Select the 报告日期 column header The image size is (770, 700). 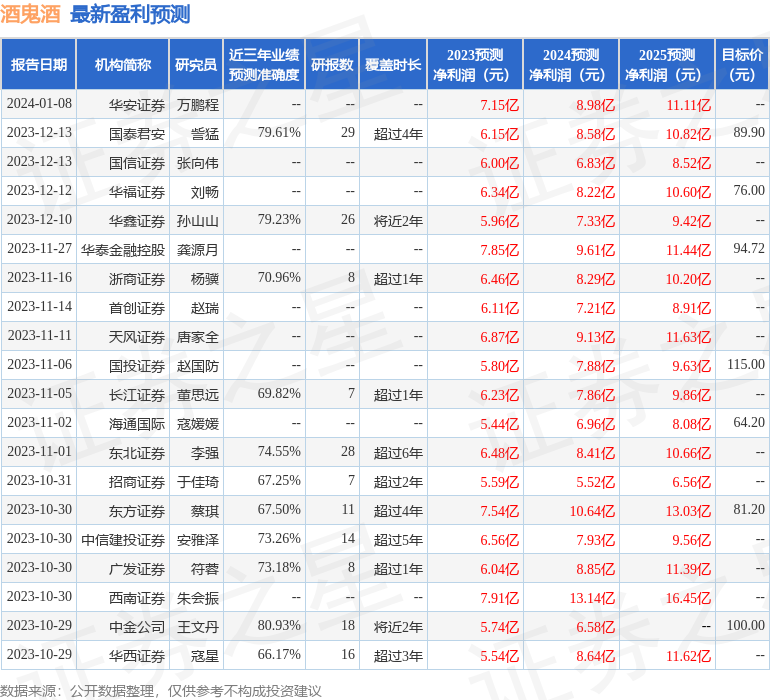click(x=38, y=64)
